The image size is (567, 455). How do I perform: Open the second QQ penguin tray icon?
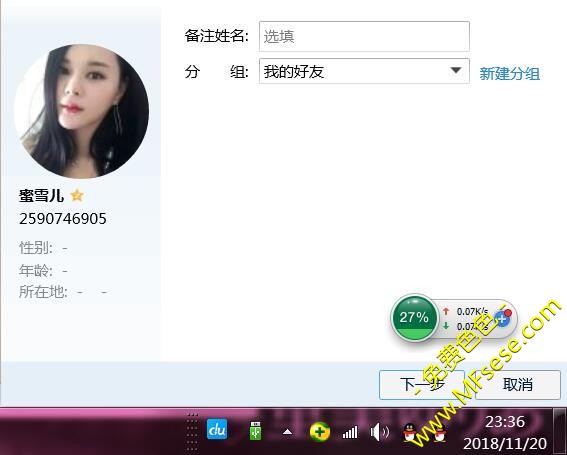click(x=438, y=432)
